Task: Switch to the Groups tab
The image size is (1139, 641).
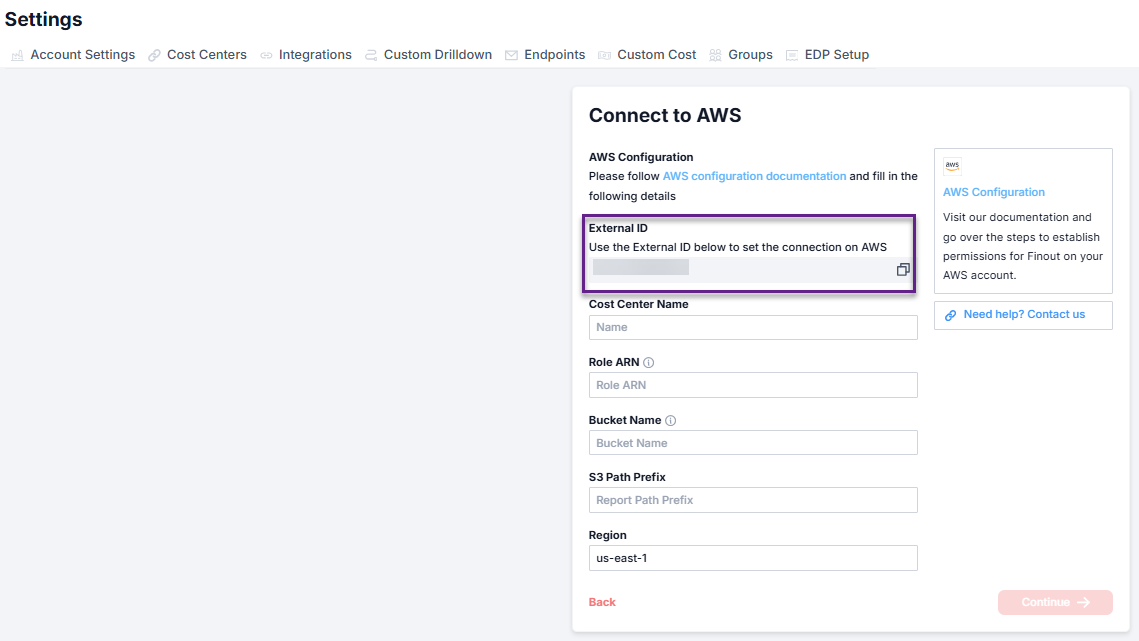Action: click(750, 55)
